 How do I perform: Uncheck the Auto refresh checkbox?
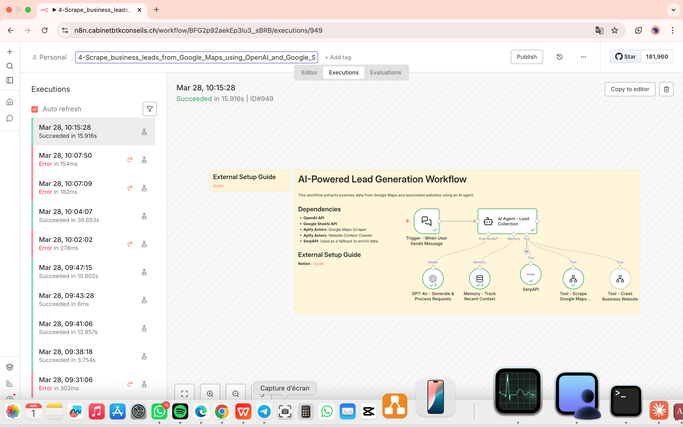35,109
